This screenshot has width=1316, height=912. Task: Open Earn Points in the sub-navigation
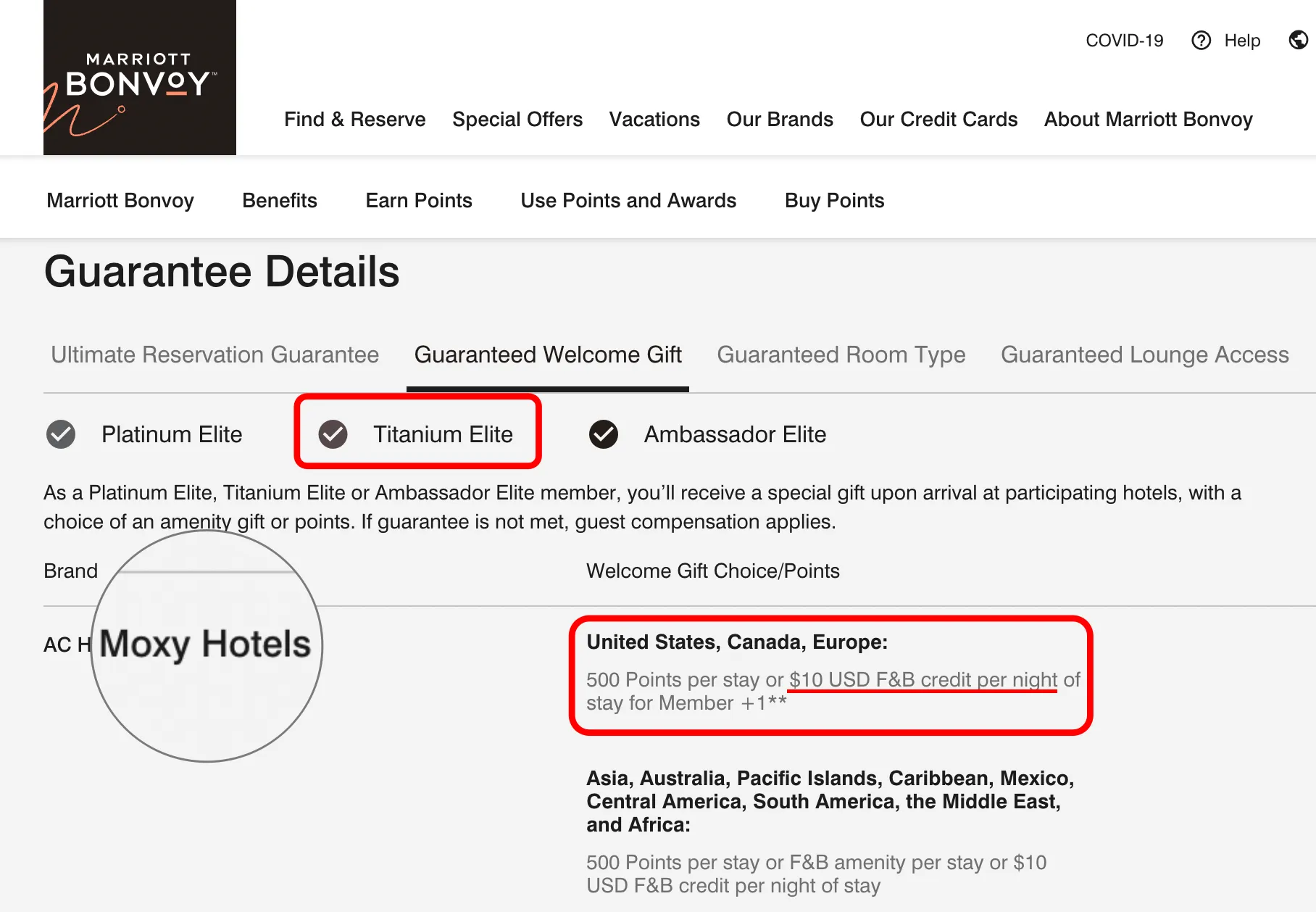click(x=419, y=201)
